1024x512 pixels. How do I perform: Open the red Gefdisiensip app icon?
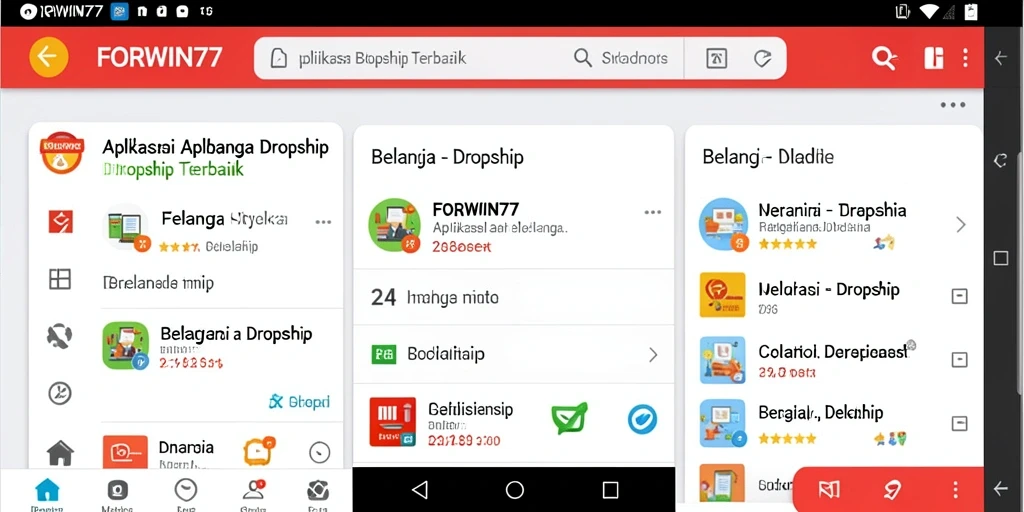coord(392,422)
